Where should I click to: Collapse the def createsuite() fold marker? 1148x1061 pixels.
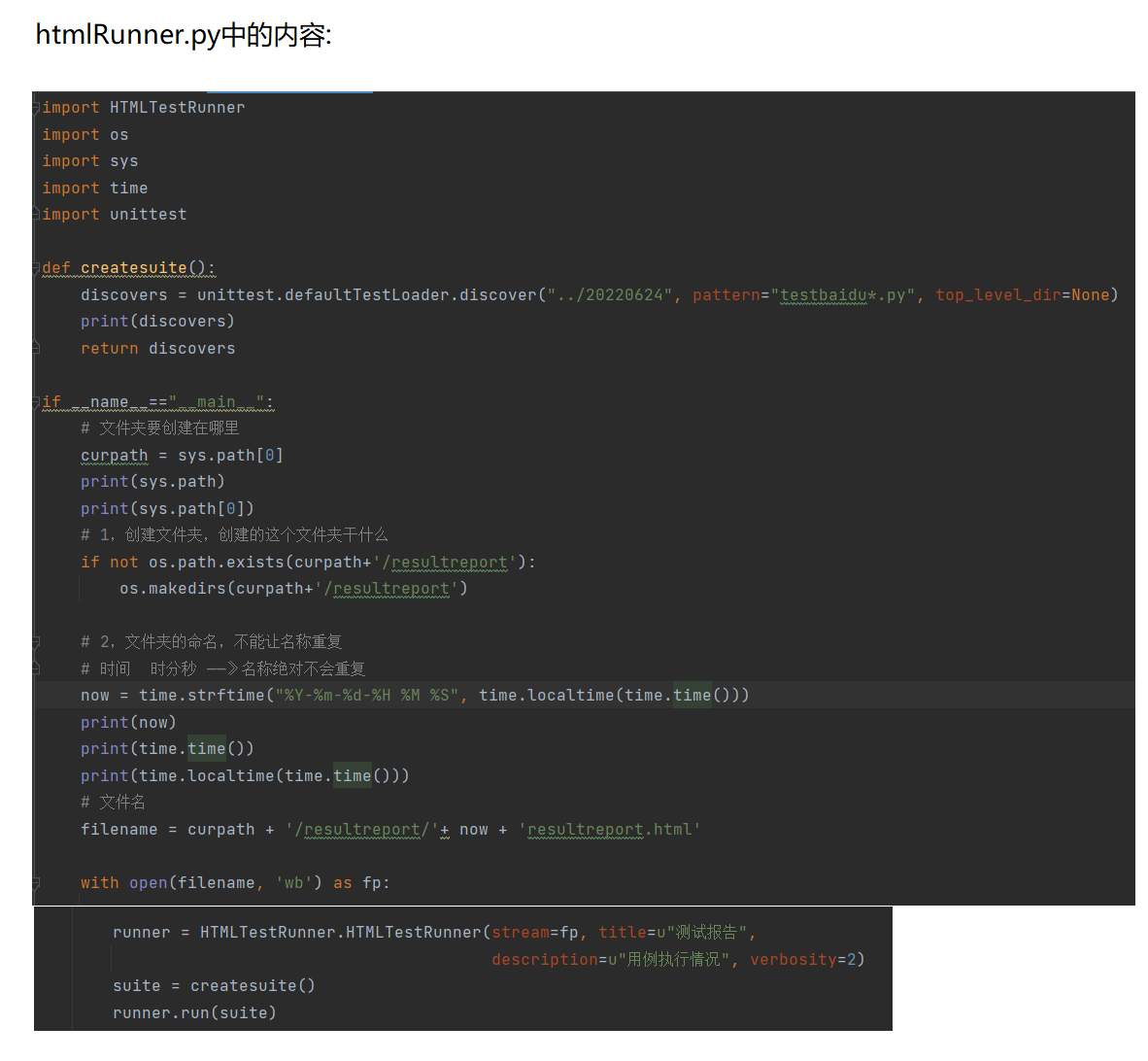tap(36, 268)
